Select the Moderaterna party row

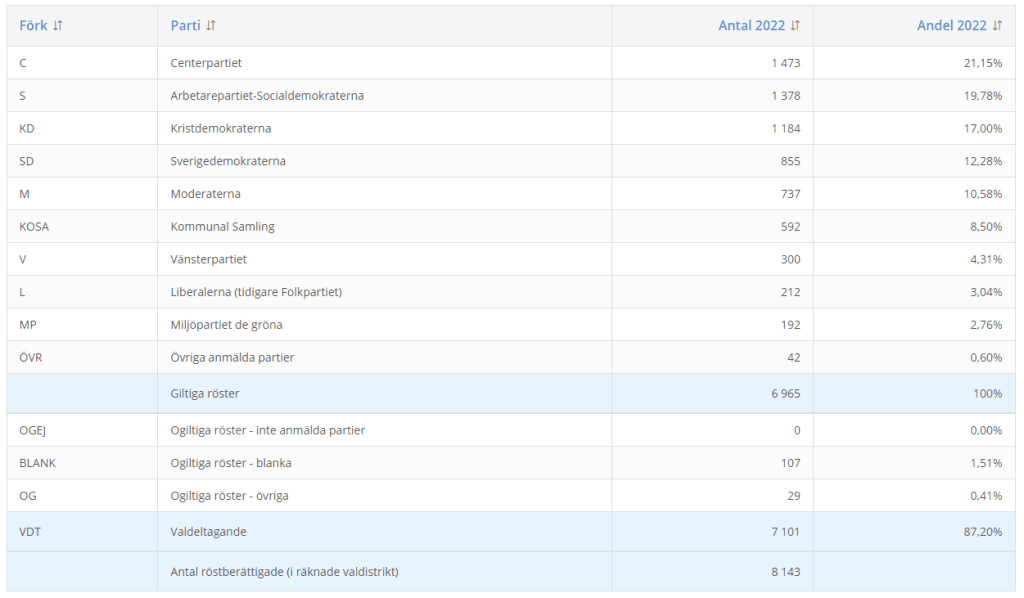(x=205, y=194)
